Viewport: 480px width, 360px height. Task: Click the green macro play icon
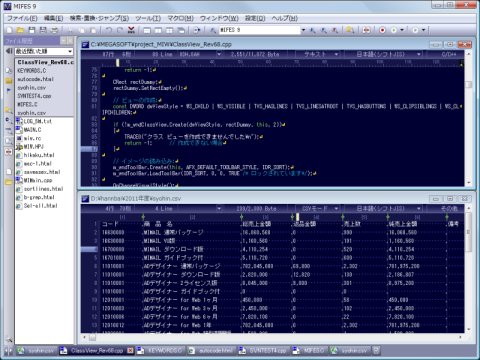point(394,30)
